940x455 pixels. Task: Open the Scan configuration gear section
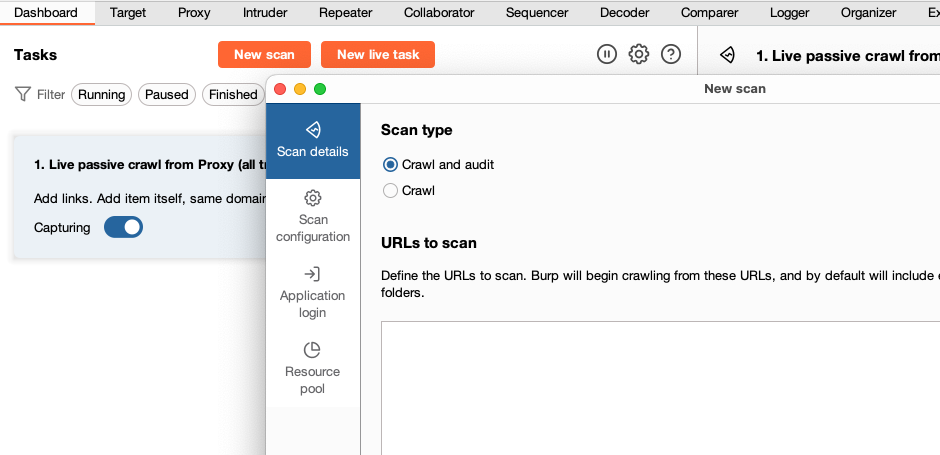click(313, 216)
